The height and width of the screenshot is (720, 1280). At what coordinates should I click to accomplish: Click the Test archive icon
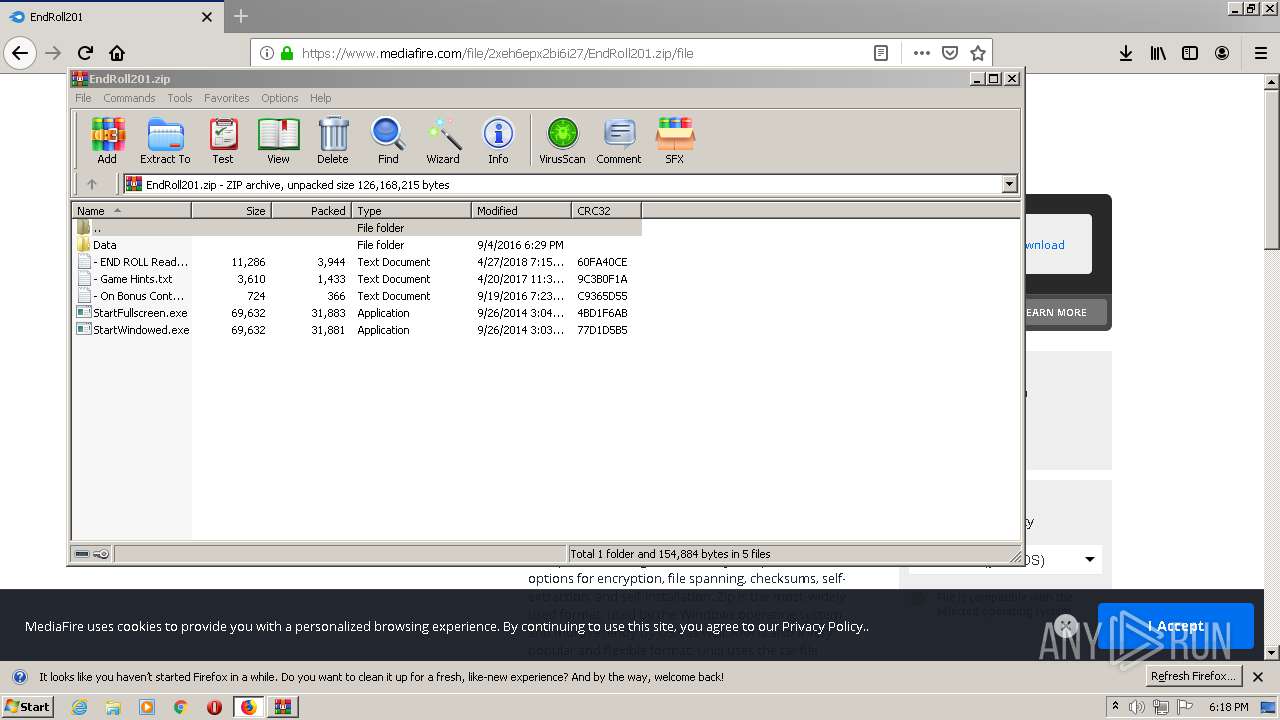click(x=223, y=140)
